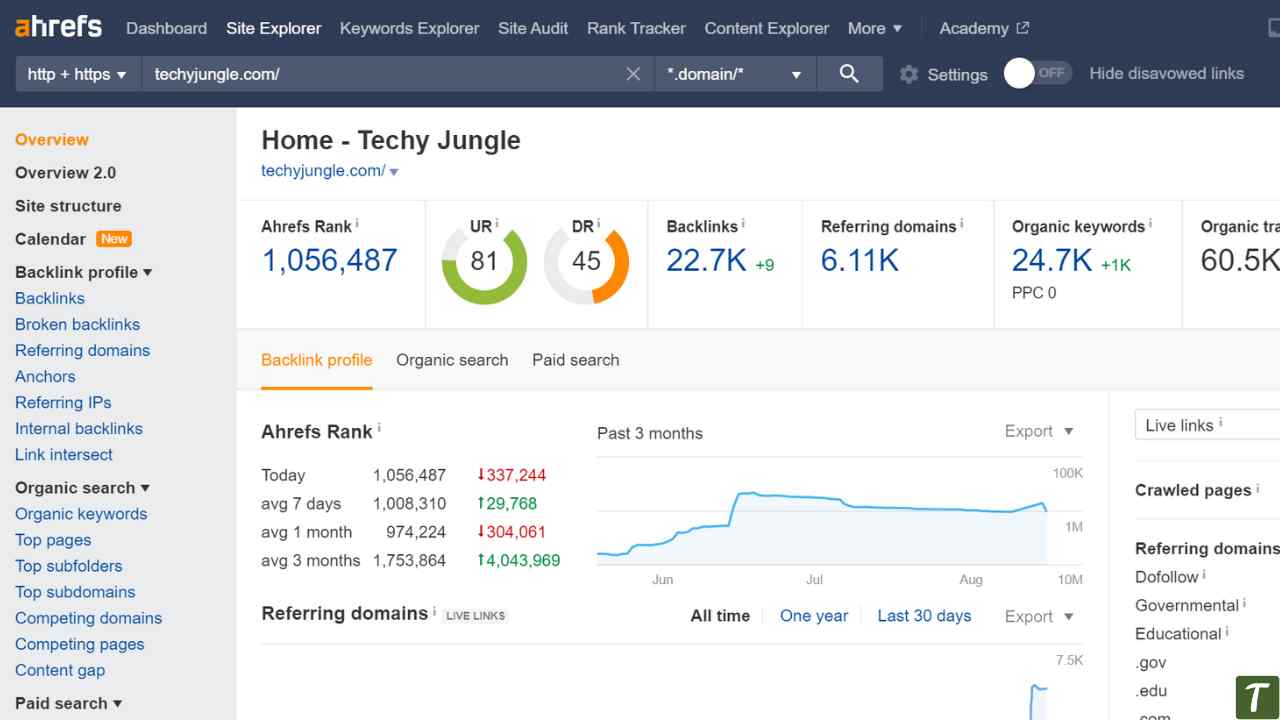
Task: Open the http + https protocol dropdown
Action: pyautogui.click(x=78, y=74)
